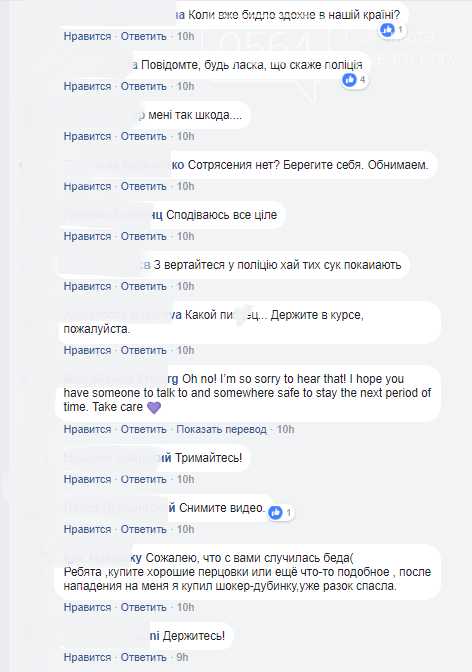
Task: Click like reaction icon on 'Коли вже бидло' comment
Action: tap(388, 30)
